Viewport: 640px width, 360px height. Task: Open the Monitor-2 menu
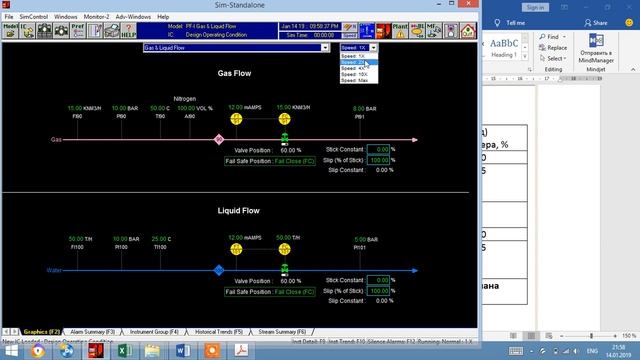pyautogui.click(x=96, y=17)
